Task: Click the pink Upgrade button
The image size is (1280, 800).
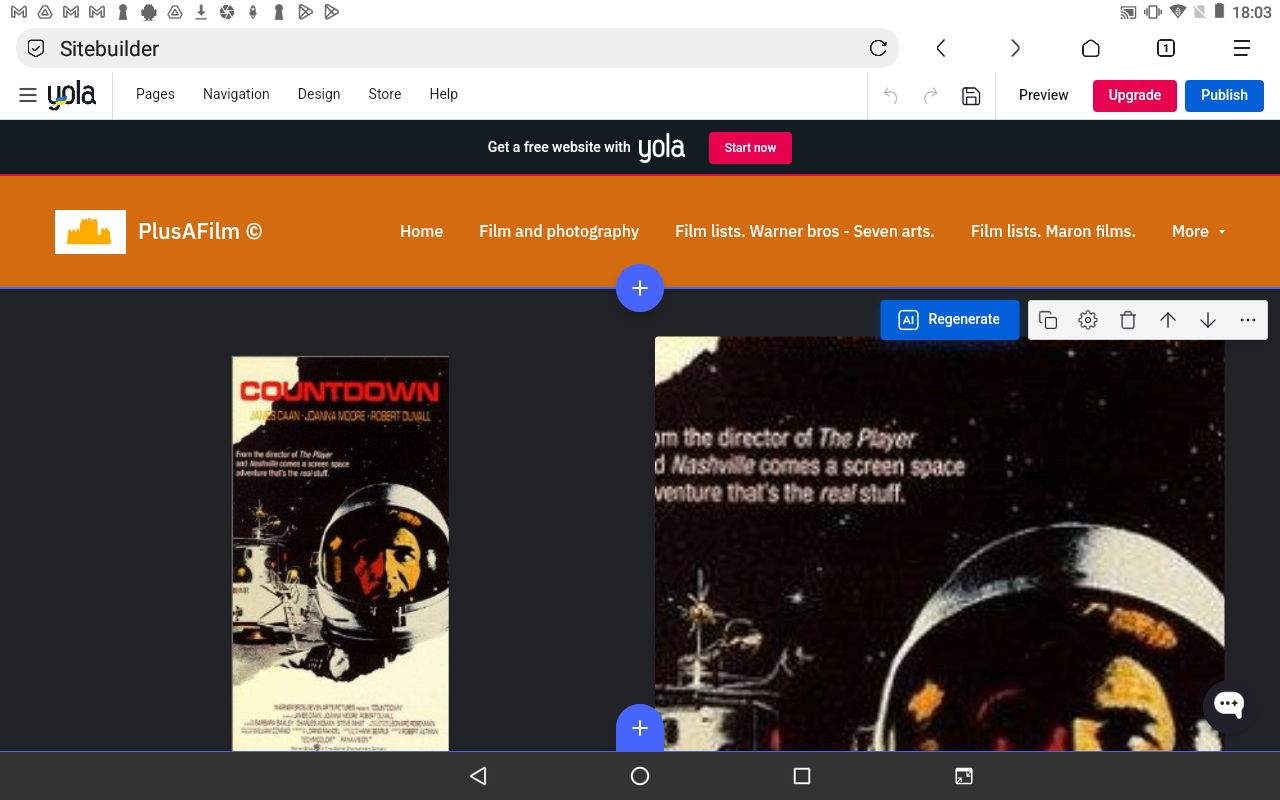Action: tap(1135, 95)
